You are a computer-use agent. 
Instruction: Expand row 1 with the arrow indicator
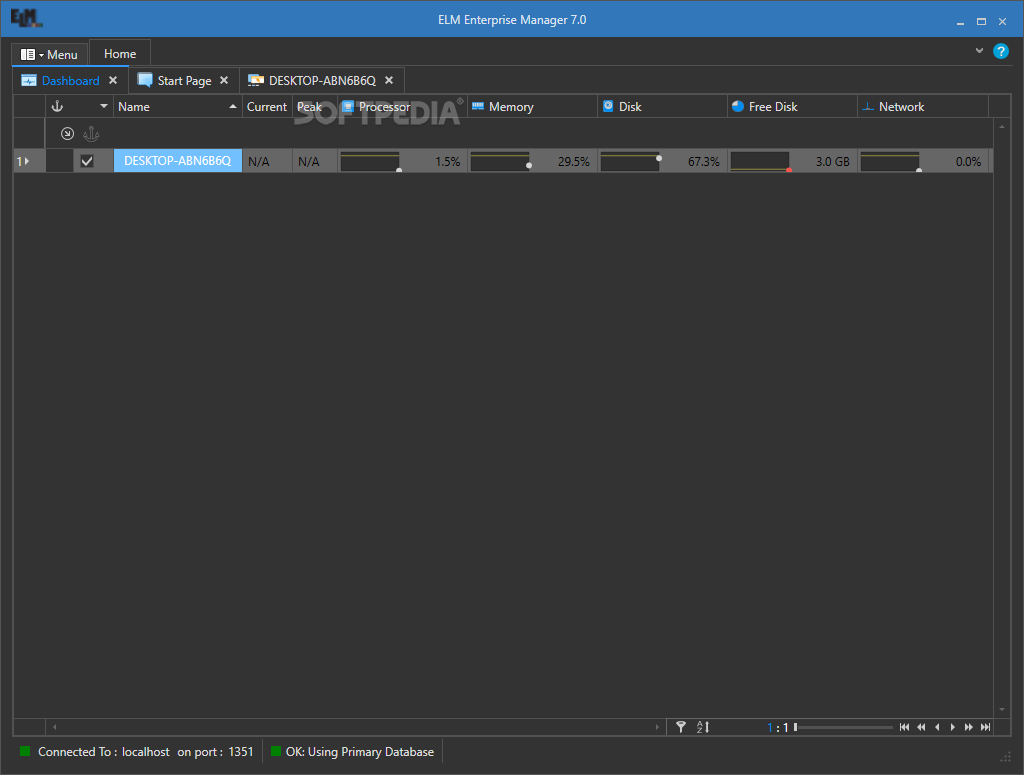click(x=27, y=161)
